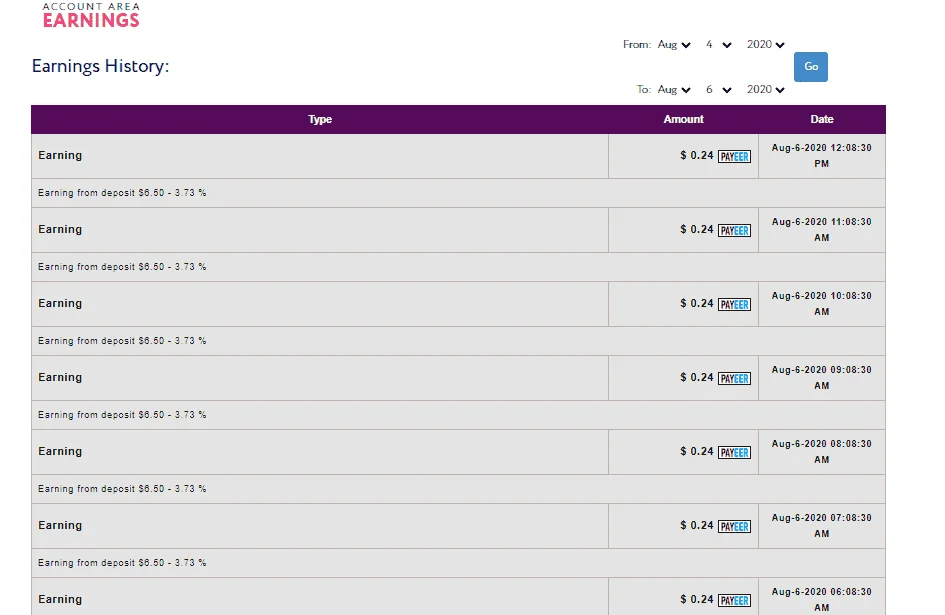Click Payeer icon in 07:08:30 AM row
The width and height of the screenshot is (945, 615).
click(734, 527)
